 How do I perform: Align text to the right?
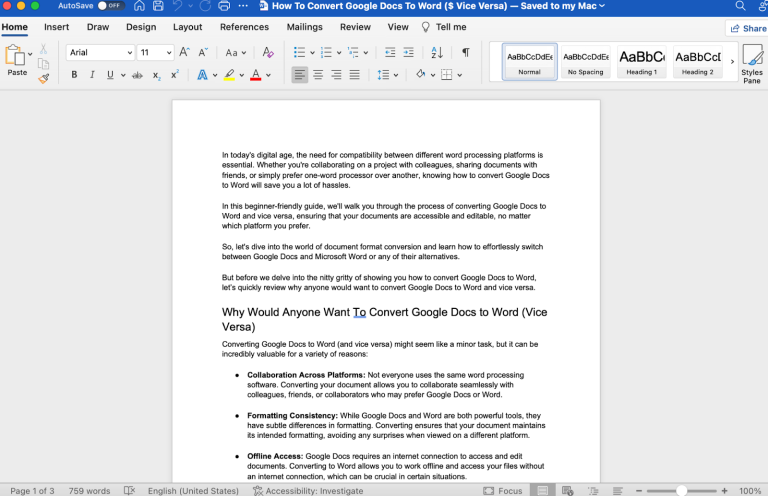[336, 75]
